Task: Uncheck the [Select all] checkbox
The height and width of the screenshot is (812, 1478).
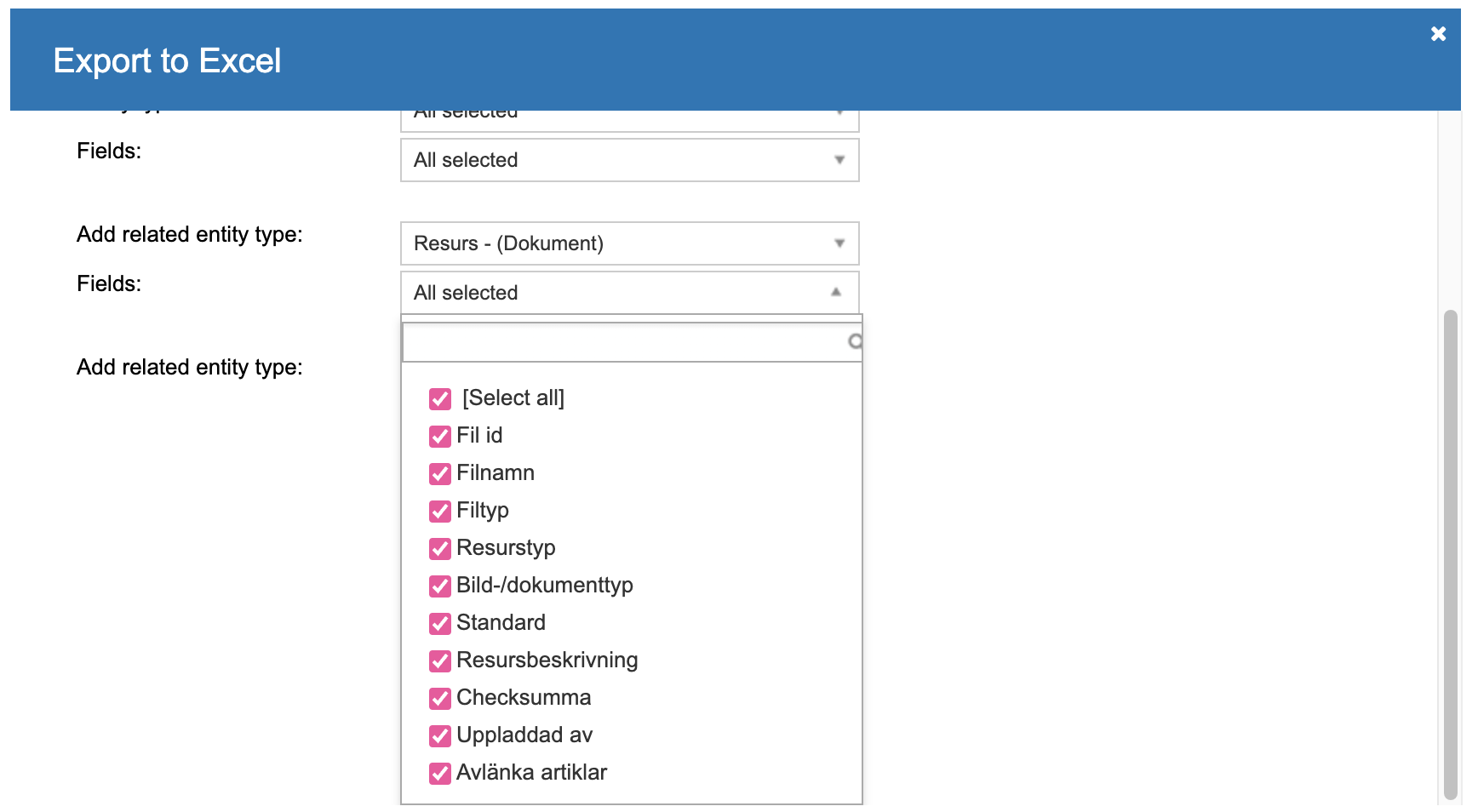Action: [x=440, y=398]
